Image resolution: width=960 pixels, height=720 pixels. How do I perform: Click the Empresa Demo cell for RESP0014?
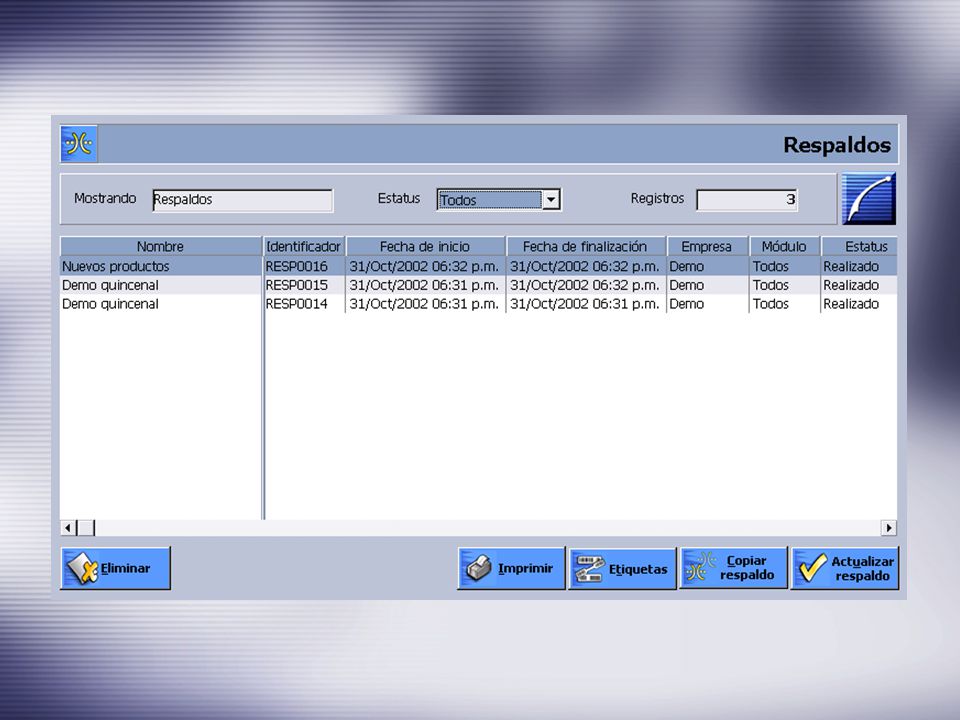pyautogui.click(x=707, y=304)
